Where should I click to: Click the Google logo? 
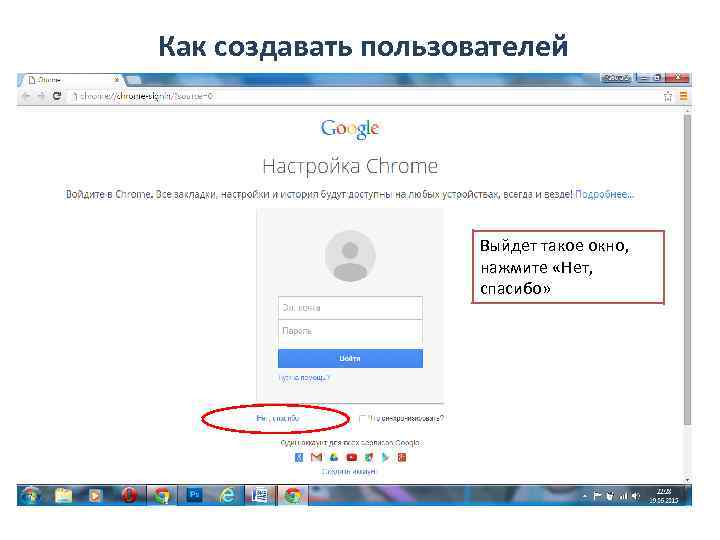pos(350,129)
